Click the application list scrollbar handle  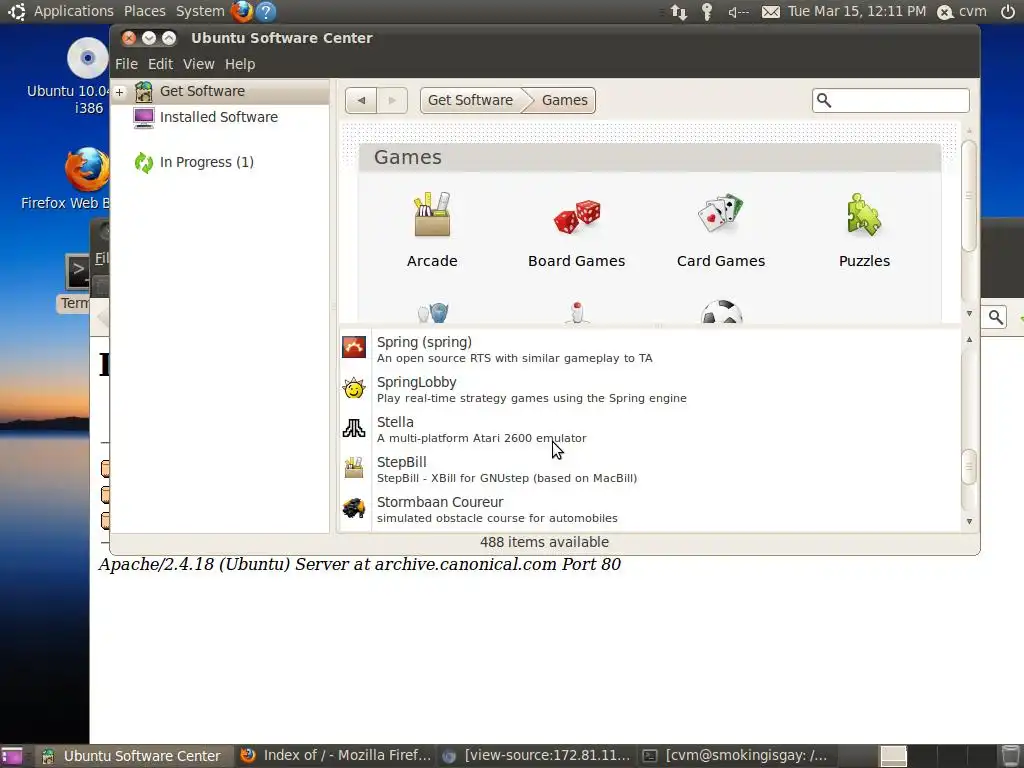pos(969,466)
